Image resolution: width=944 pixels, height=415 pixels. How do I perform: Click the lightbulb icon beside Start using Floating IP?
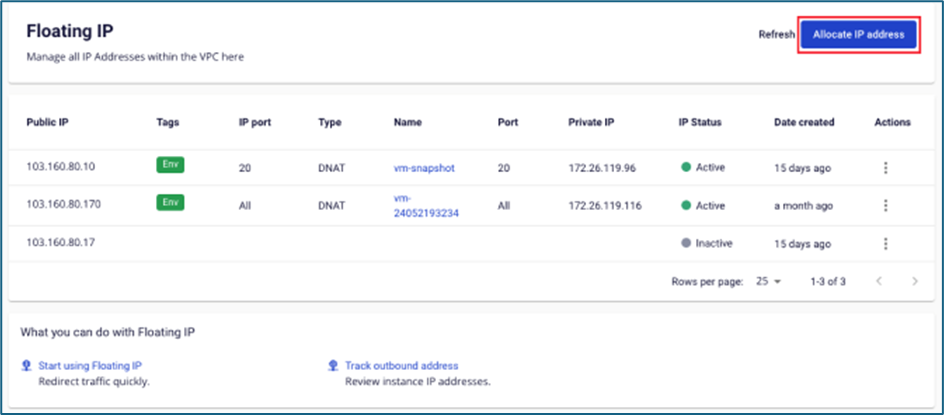point(26,366)
